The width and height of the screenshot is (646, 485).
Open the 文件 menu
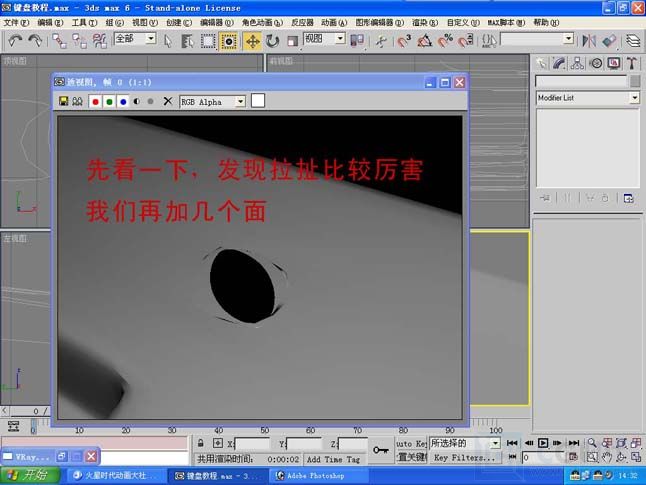[16, 23]
